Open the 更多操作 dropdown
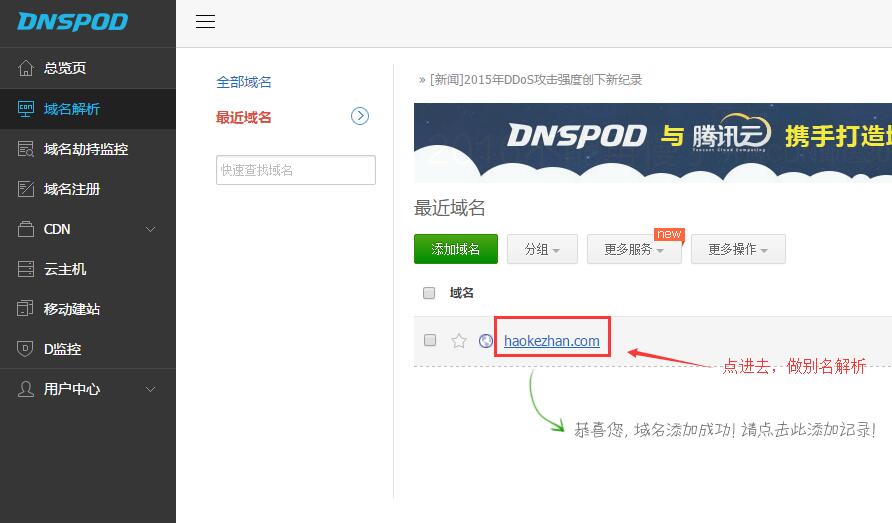The width and height of the screenshot is (892, 523). pyautogui.click(x=738, y=249)
